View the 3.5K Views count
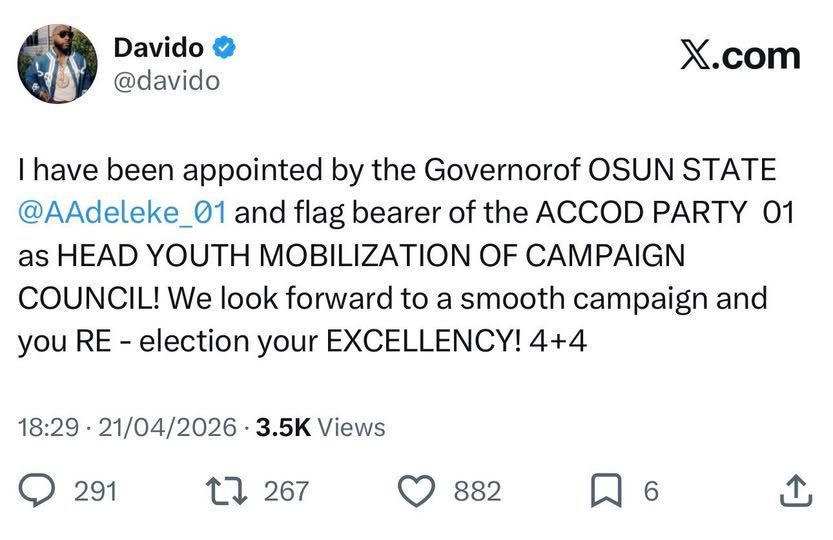The height and width of the screenshot is (540, 833). tap(320, 428)
